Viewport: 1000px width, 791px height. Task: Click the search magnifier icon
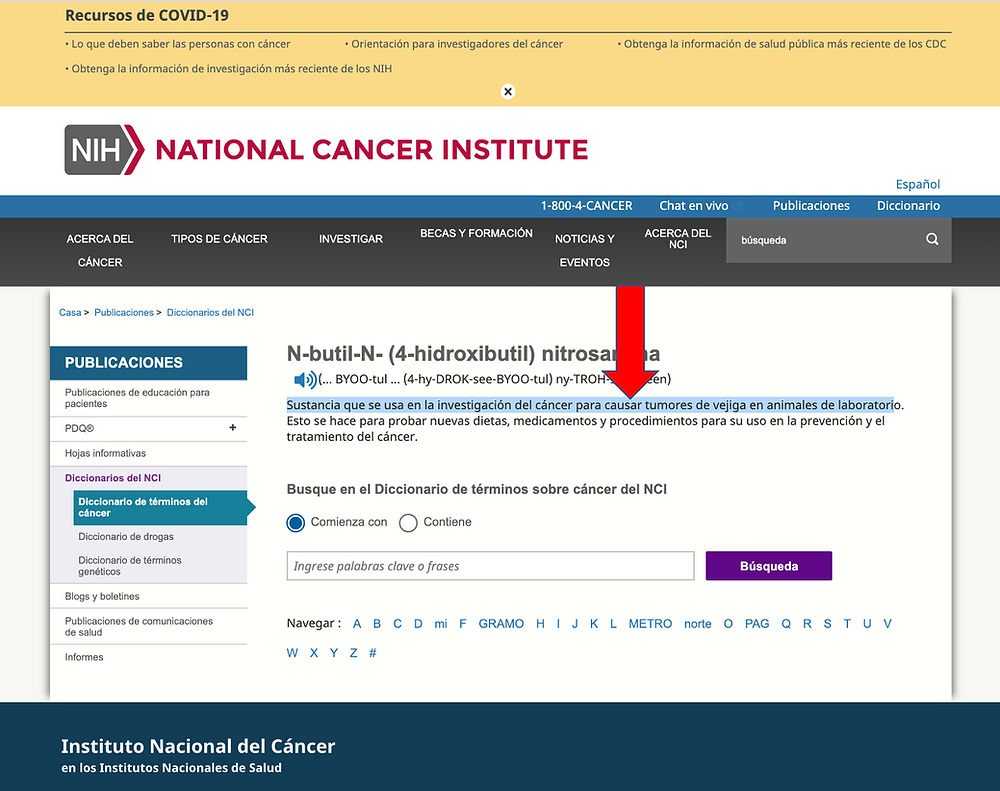click(x=932, y=239)
